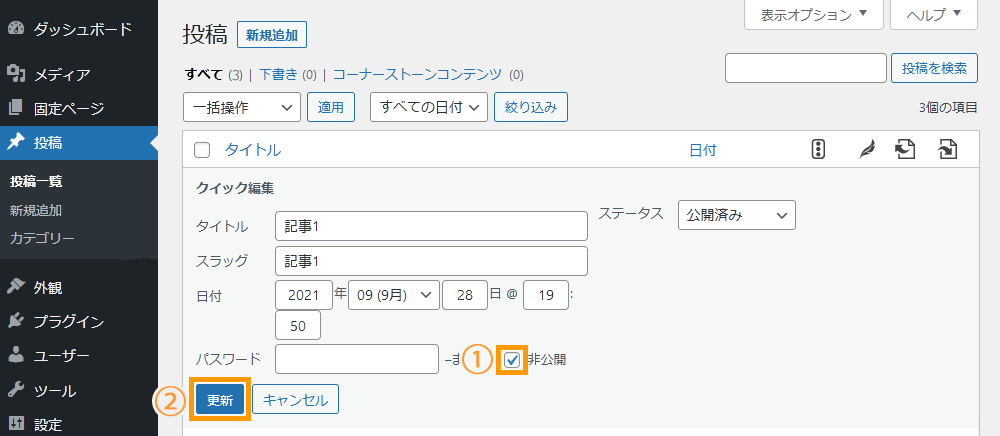This screenshot has height=436, width=1000.
Task: Click the hour field showing 19
Action: pos(545,295)
